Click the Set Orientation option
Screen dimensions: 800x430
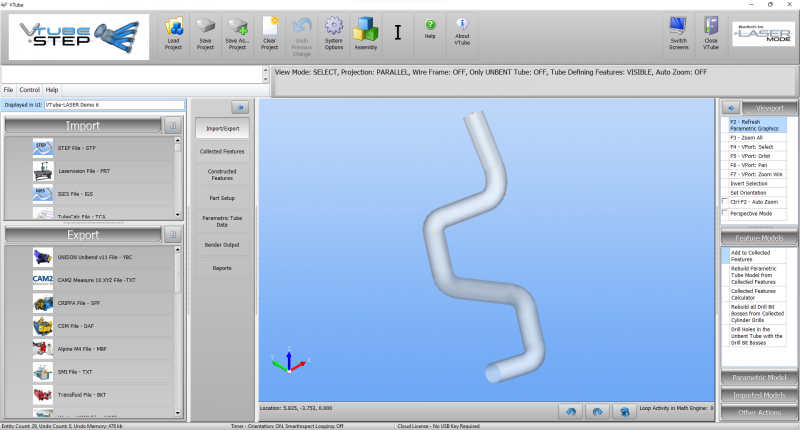click(x=758, y=193)
